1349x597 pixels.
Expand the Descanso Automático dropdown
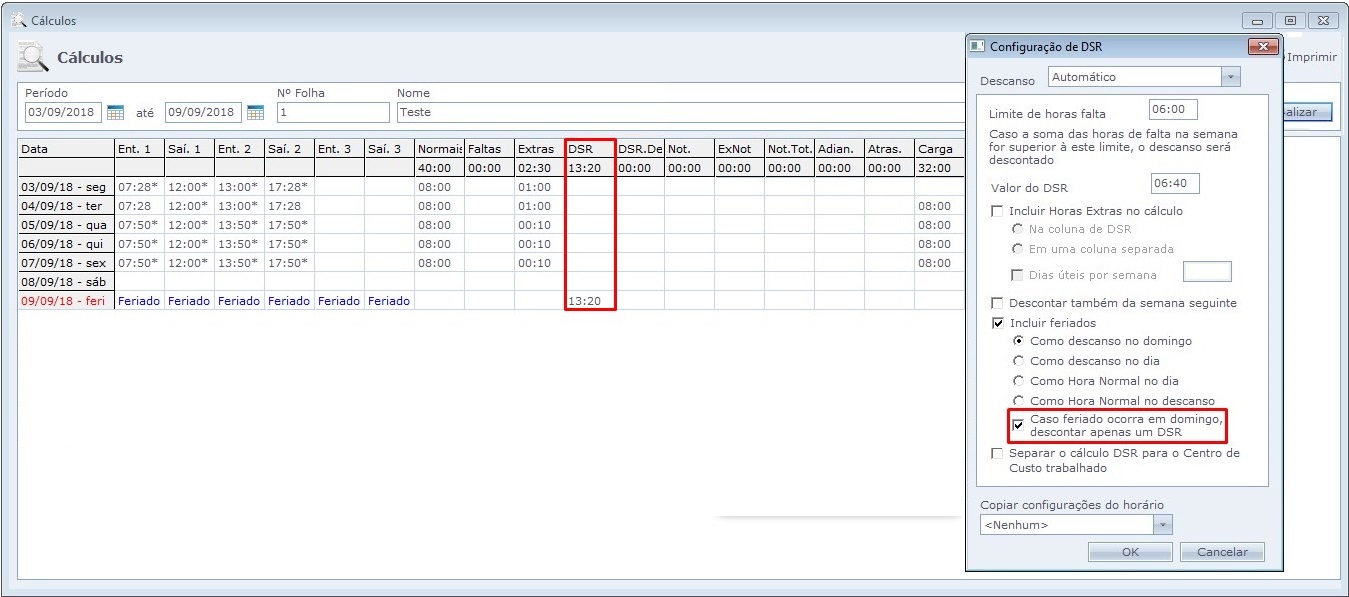1231,77
